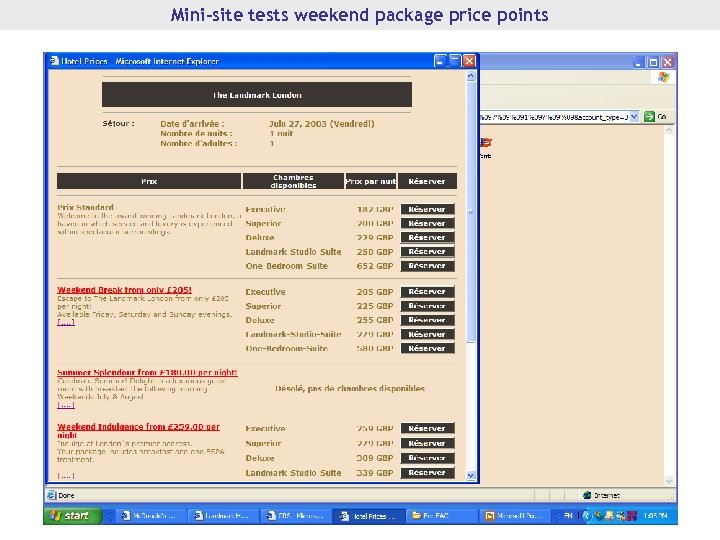Click the Prix column header

(149, 181)
